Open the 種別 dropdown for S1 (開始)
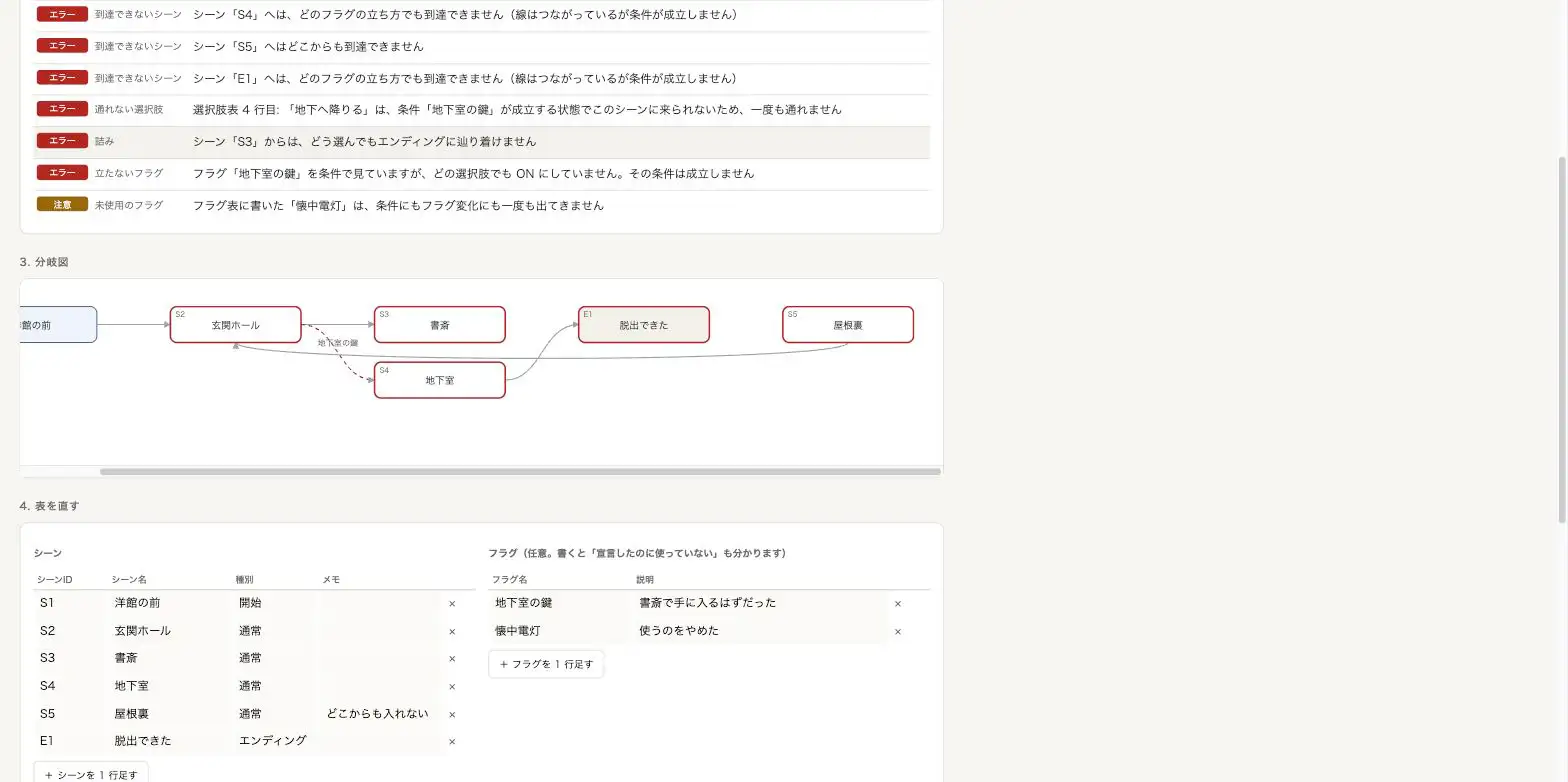 click(x=273, y=603)
